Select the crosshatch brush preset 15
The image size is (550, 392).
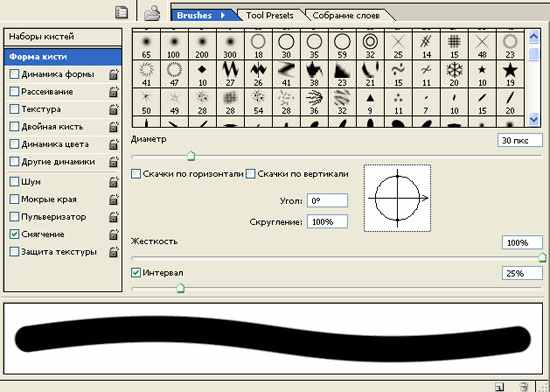coord(454,46)
